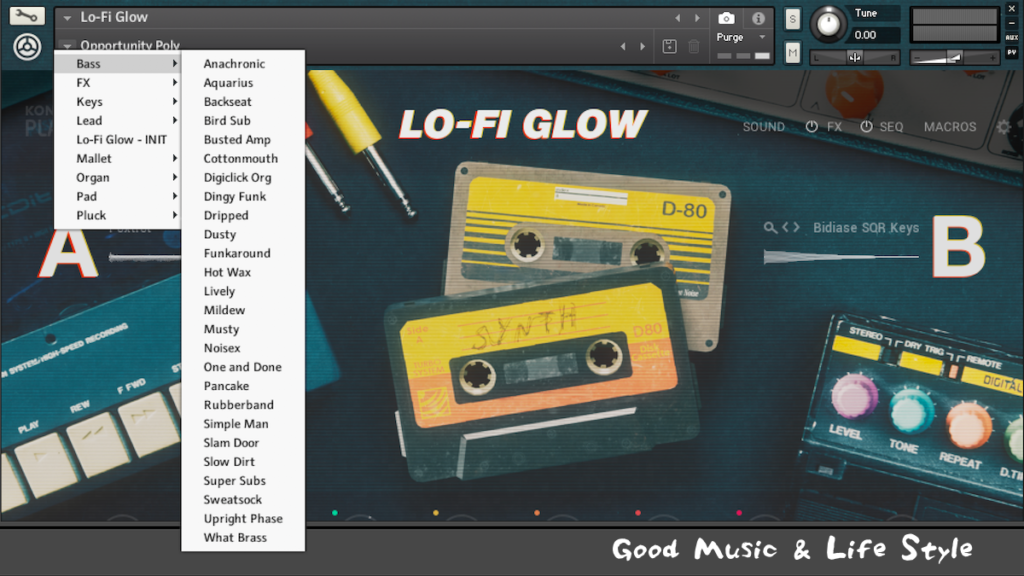Open the instrument info icon
Screen dimensions: 1024x576
[x=758, y=18]
